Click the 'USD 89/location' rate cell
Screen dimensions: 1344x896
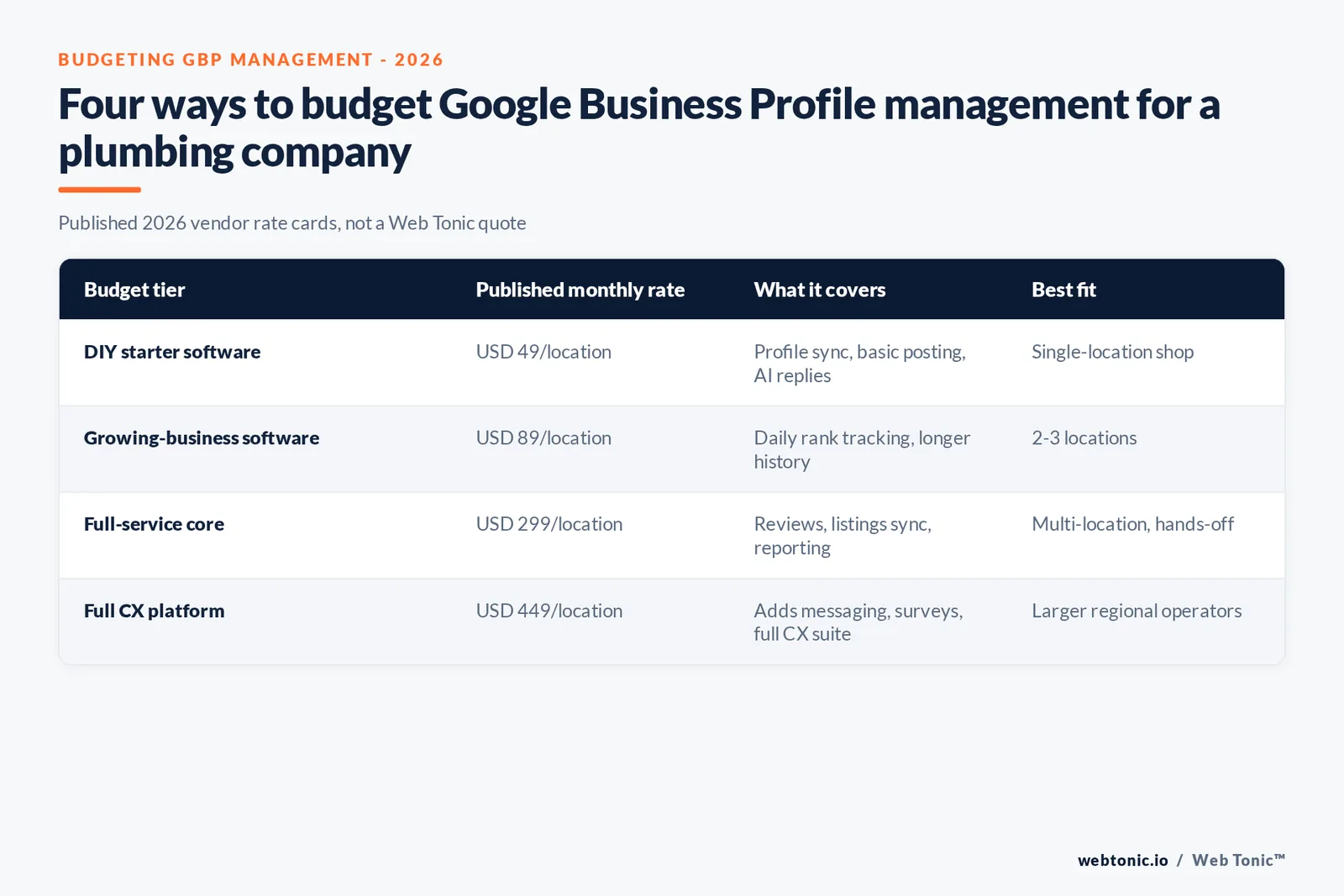pyautogui.click(x=543, y=438)
